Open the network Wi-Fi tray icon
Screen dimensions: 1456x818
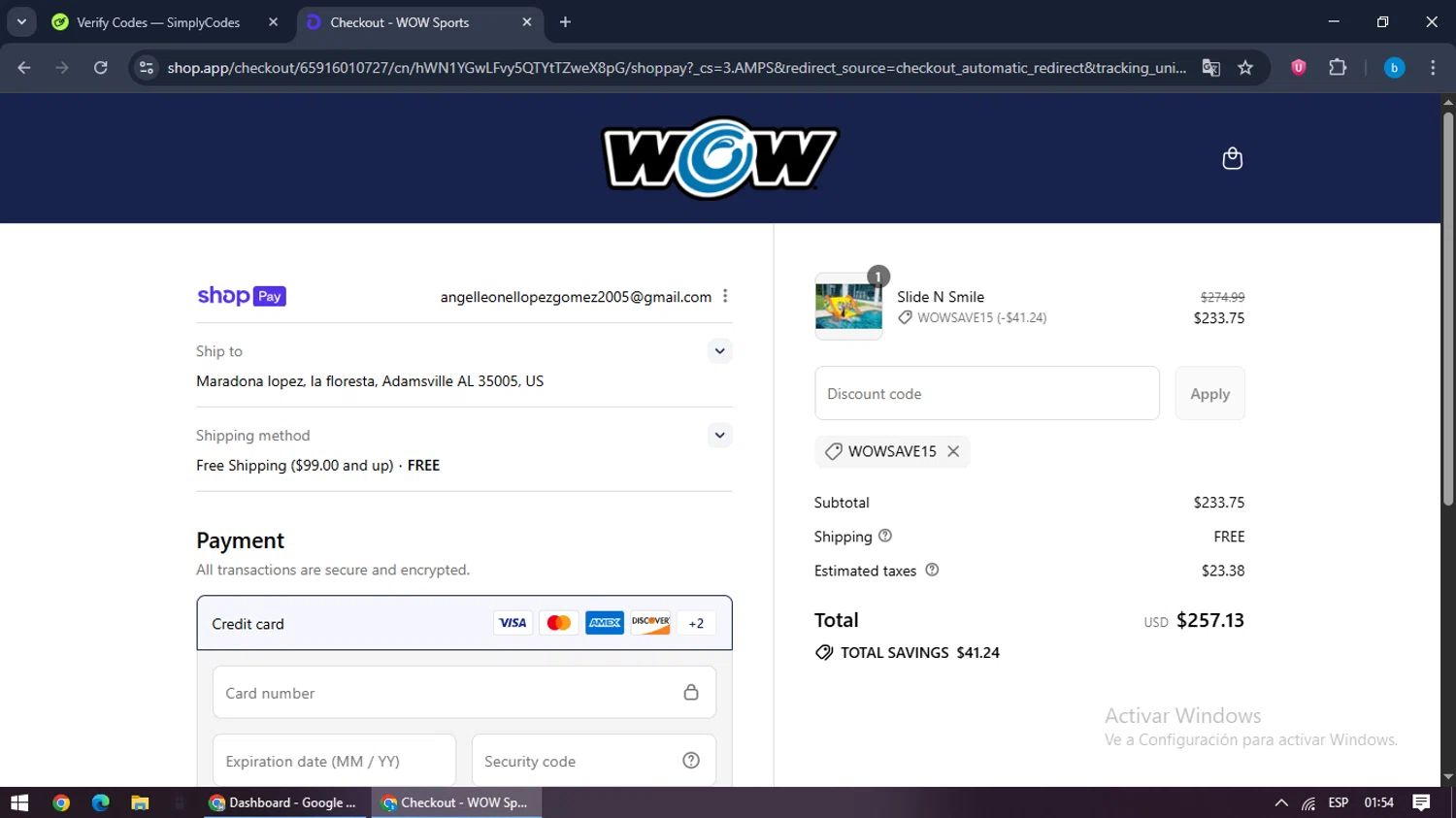point(1308,802)
